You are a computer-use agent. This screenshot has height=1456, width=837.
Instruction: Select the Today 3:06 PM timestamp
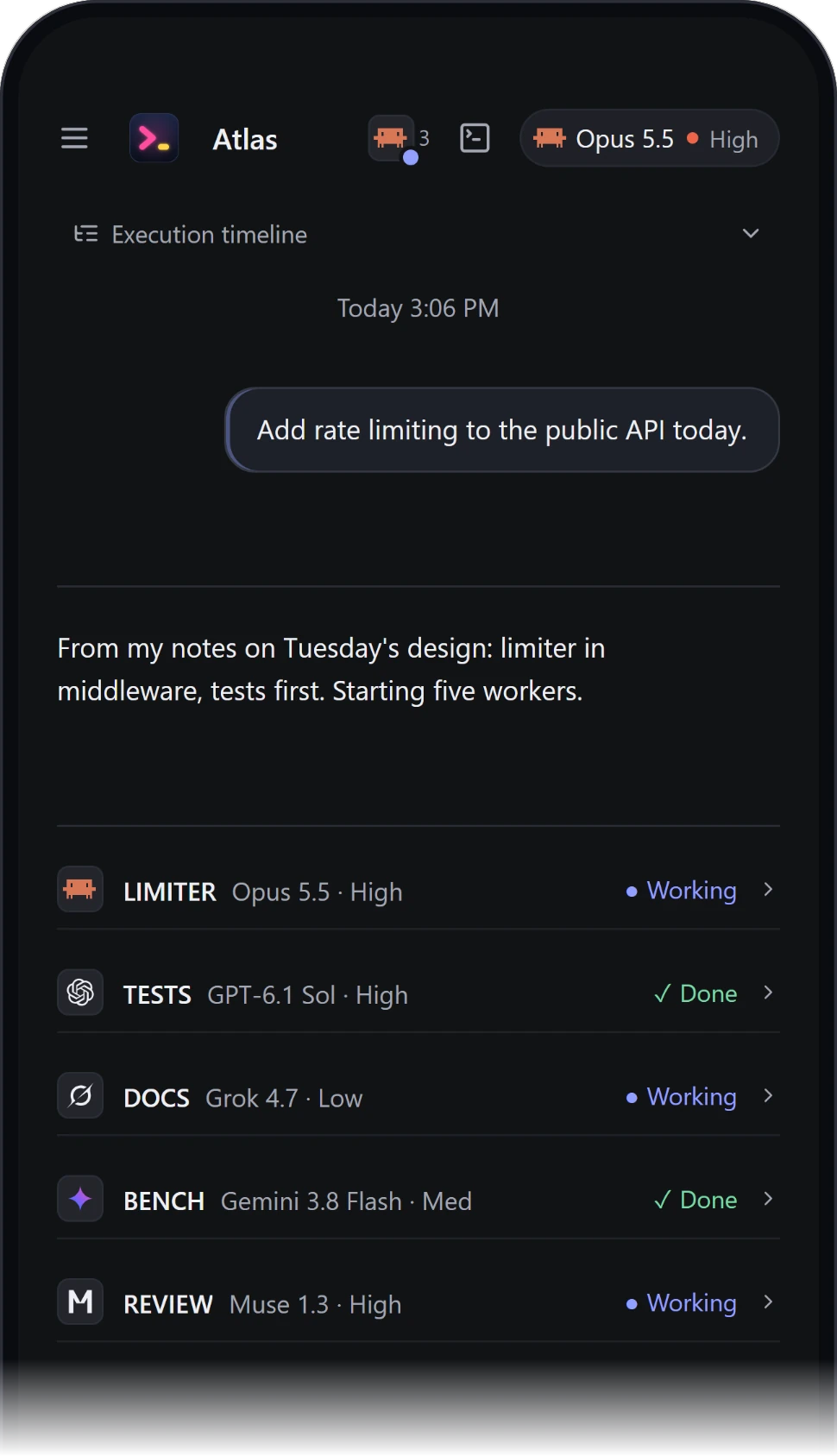point(418,308)
